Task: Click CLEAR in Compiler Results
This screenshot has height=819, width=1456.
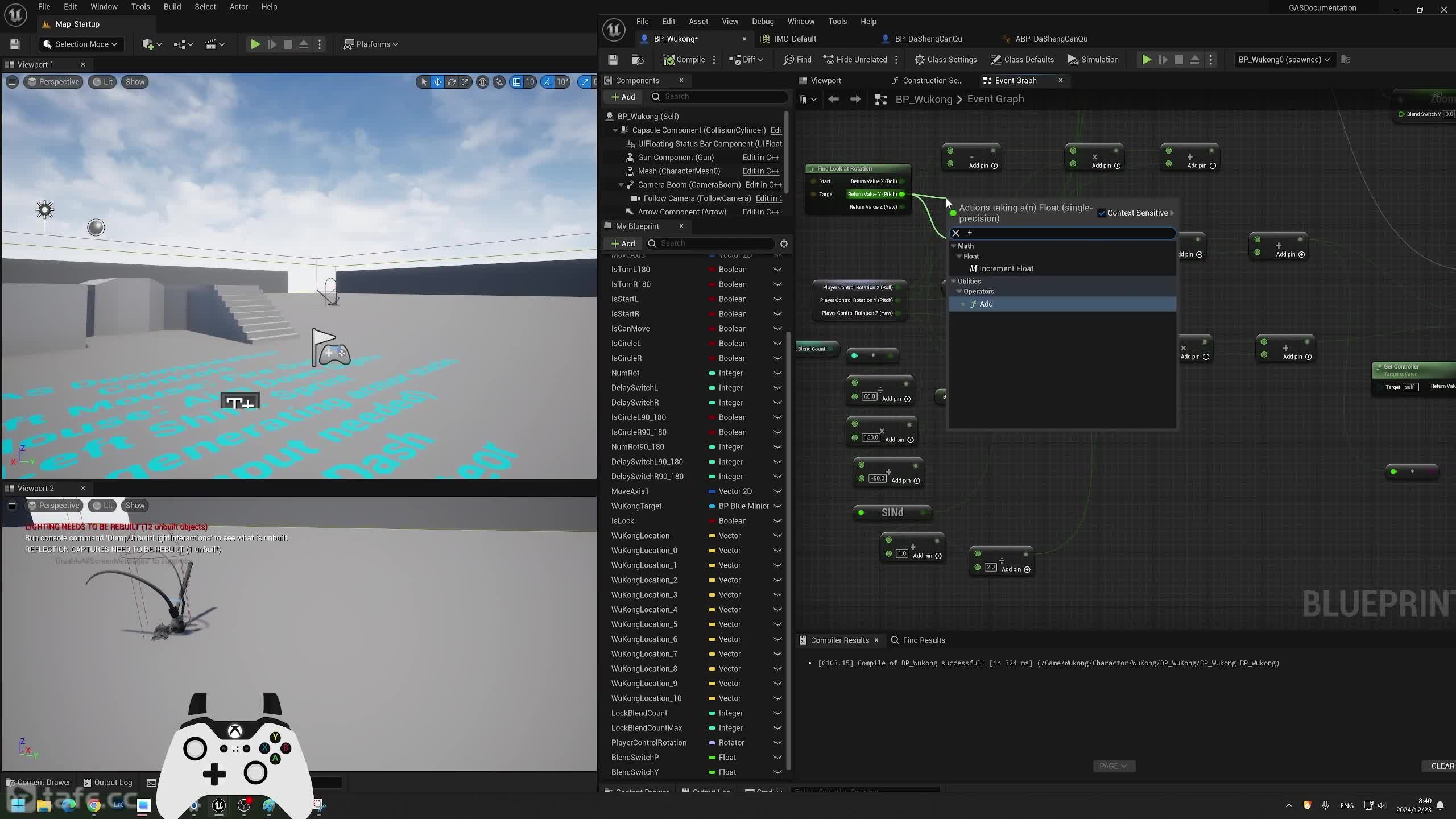Action: click(1442, 766)
